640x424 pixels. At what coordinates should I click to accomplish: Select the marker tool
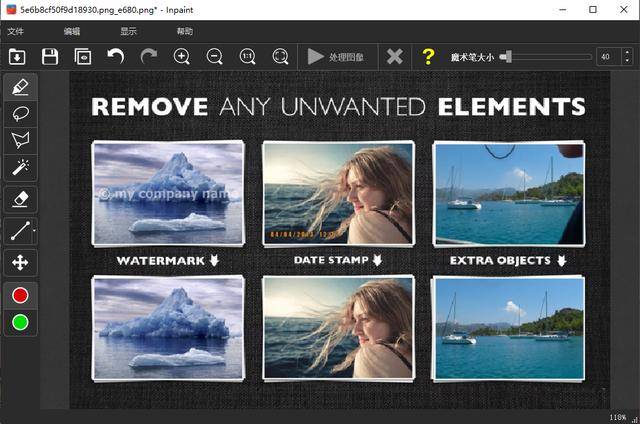pyautogui.click(x=20, y=87)
